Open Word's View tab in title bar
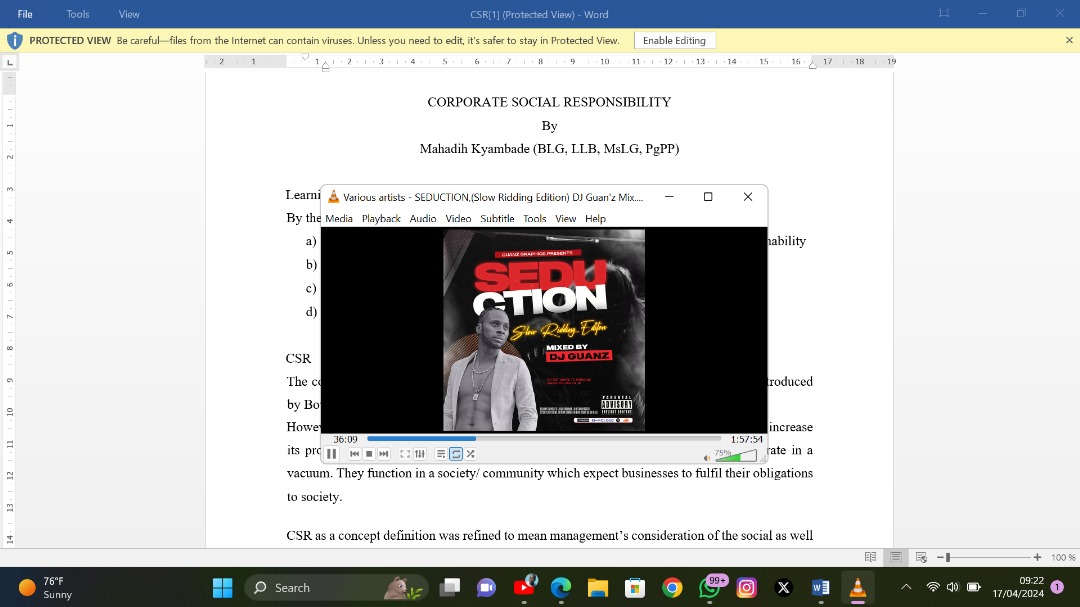Screen dimensions: 1080x607 click(x=129, y=14)
